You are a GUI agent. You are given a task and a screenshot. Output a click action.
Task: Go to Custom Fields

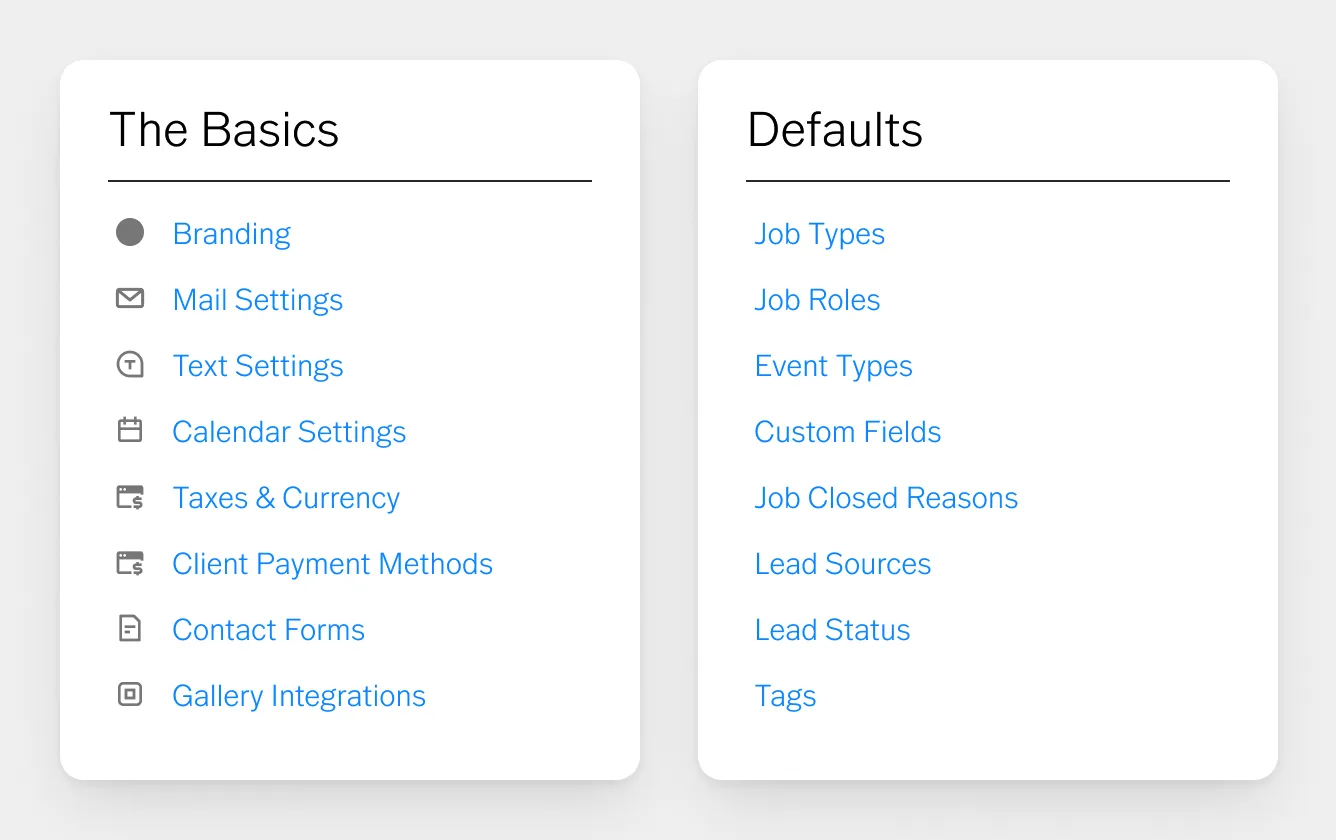coord(848,432)
